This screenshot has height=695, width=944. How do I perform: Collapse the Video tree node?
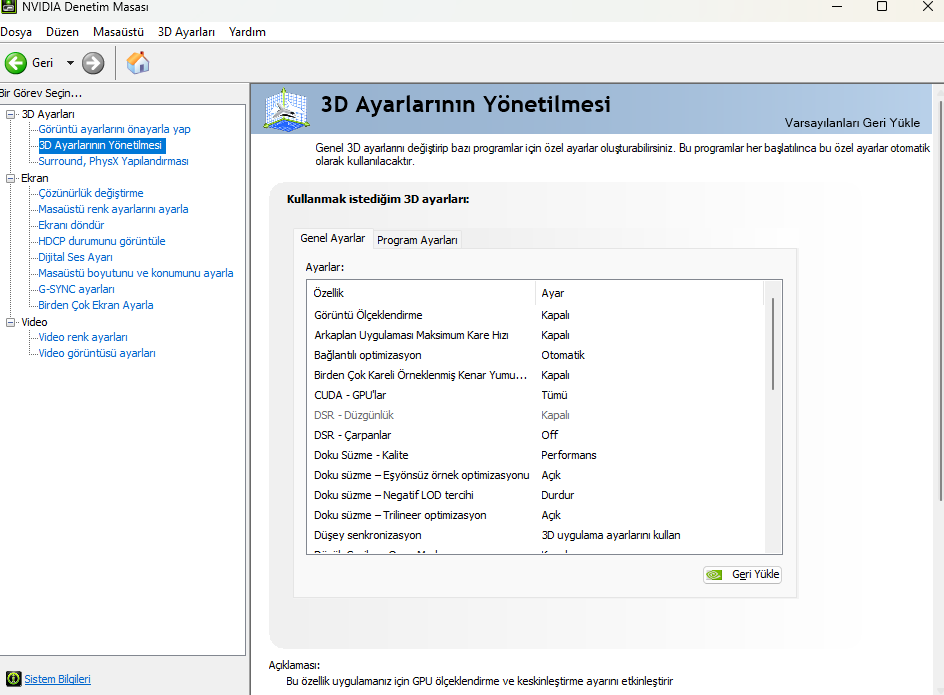click(x=10, y=322)
